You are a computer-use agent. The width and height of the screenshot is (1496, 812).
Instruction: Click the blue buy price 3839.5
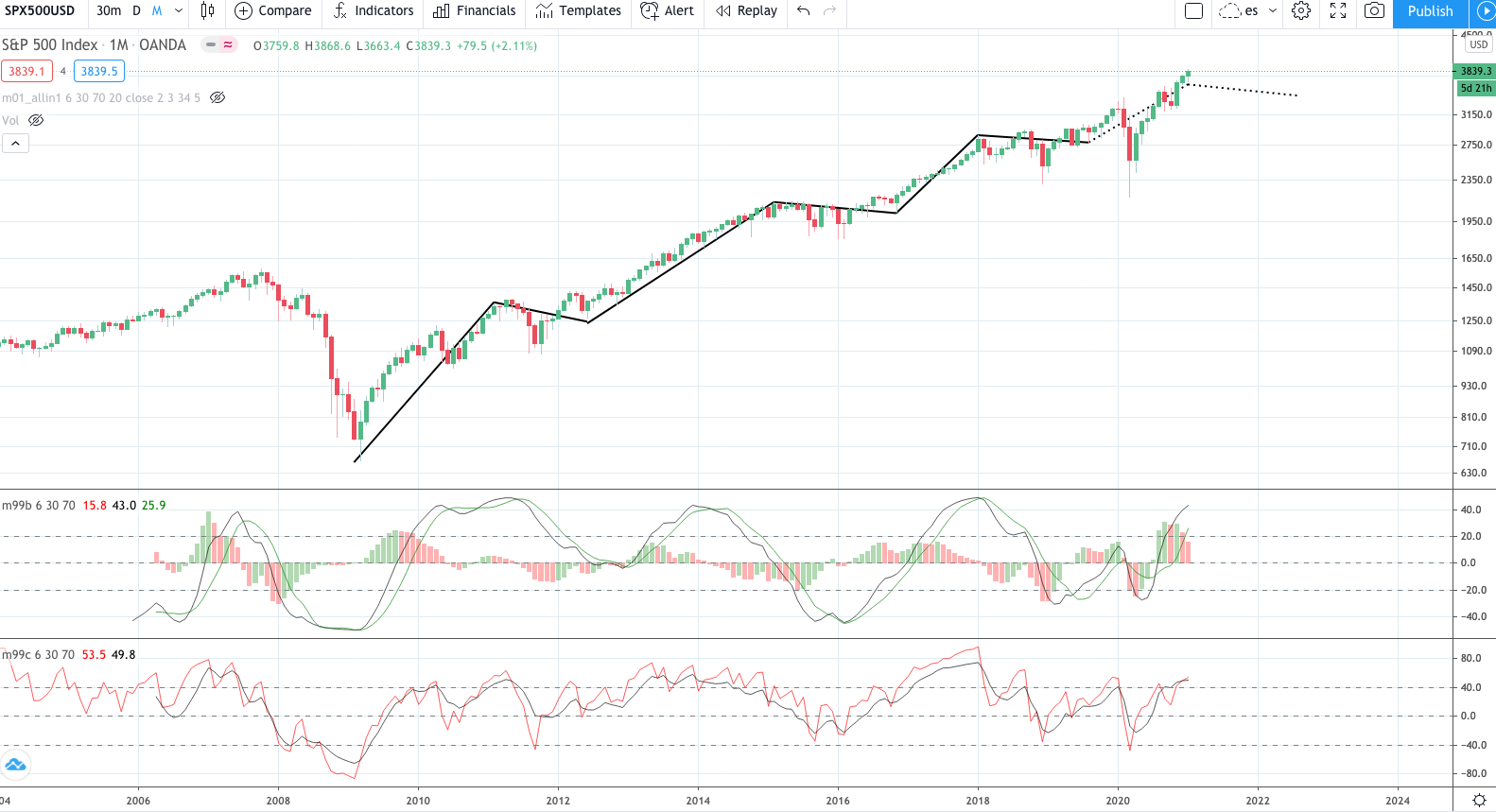coord(99,71)
